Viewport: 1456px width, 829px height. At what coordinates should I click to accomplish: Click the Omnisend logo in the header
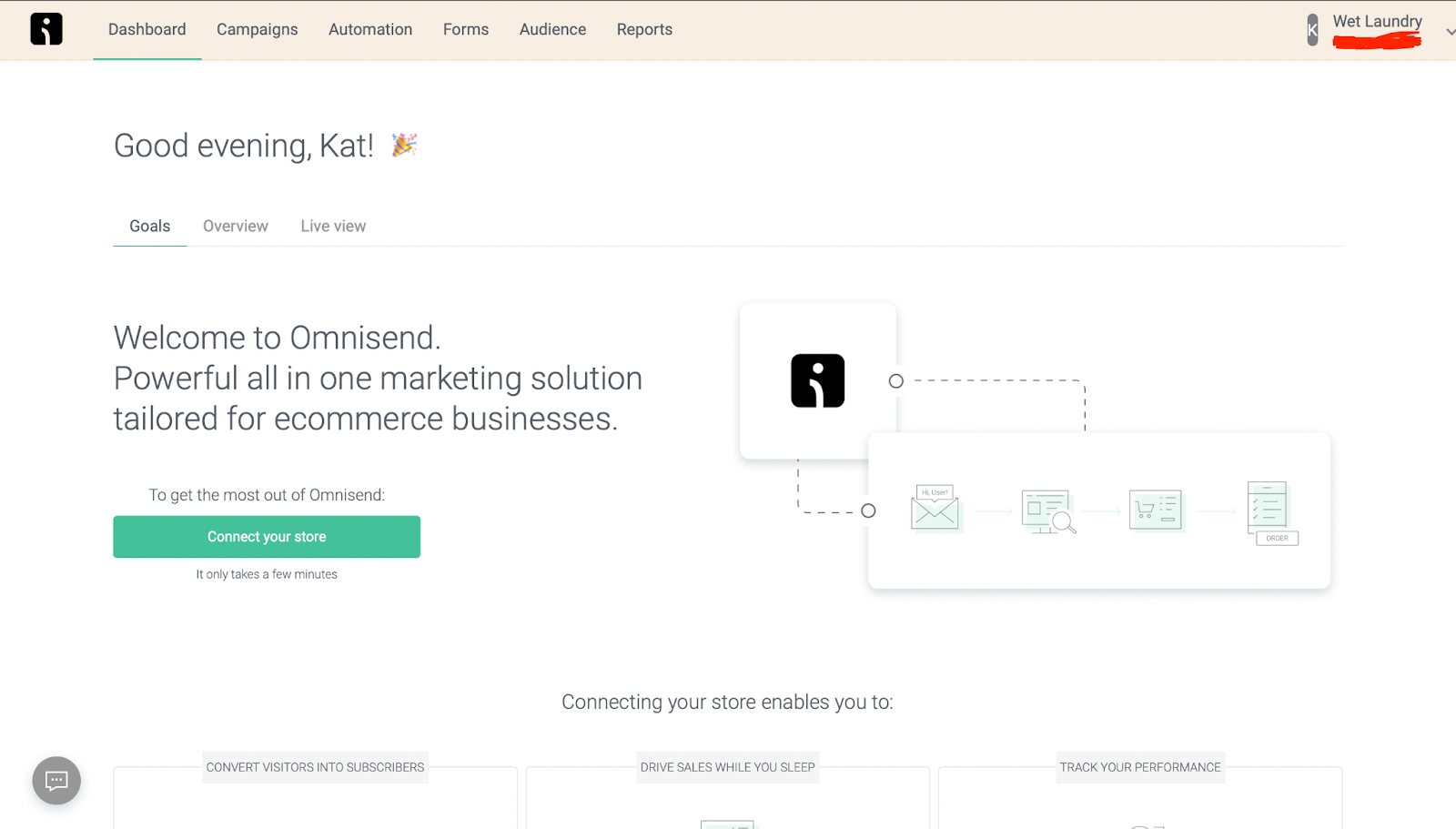[46, 29]
